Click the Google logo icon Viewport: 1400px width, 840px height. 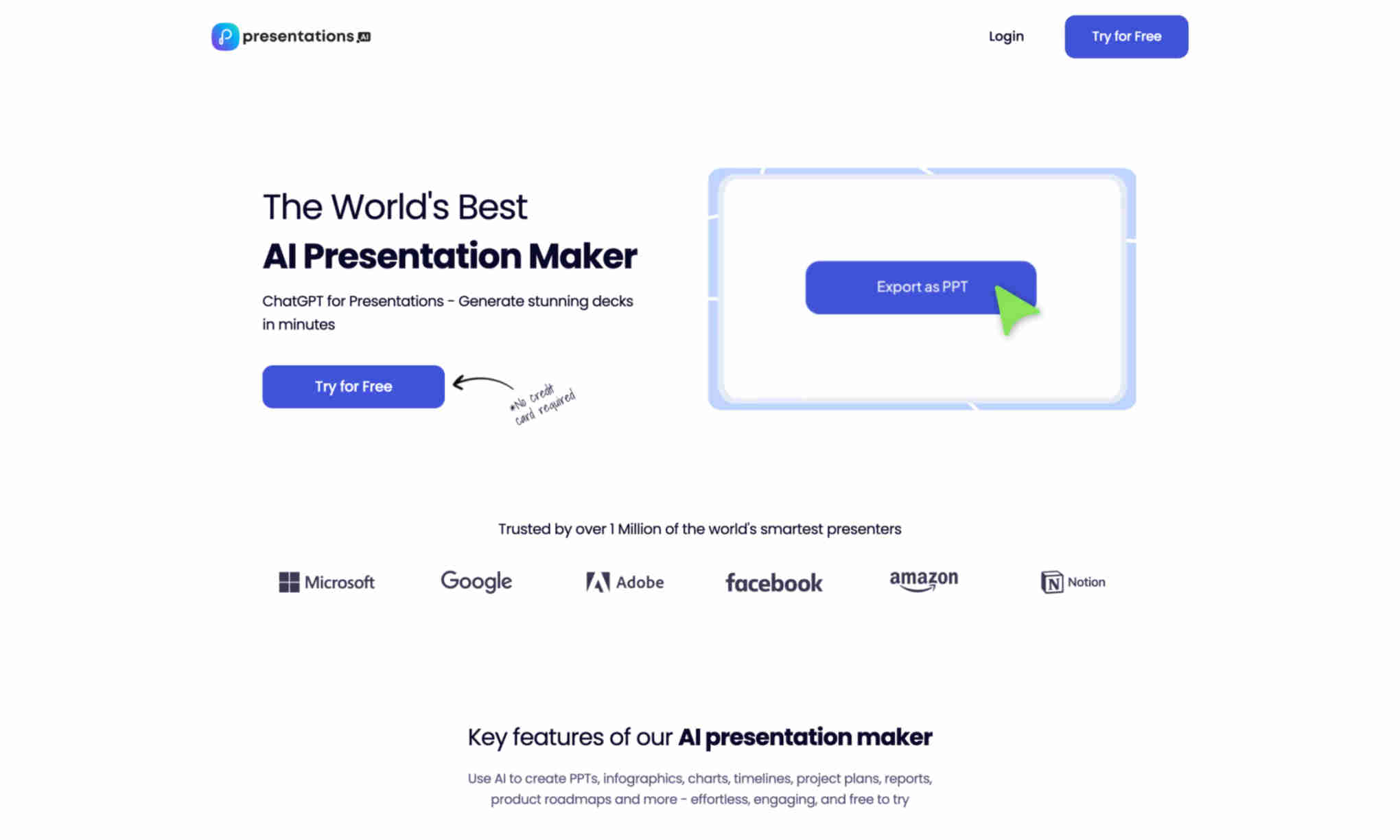476,581
